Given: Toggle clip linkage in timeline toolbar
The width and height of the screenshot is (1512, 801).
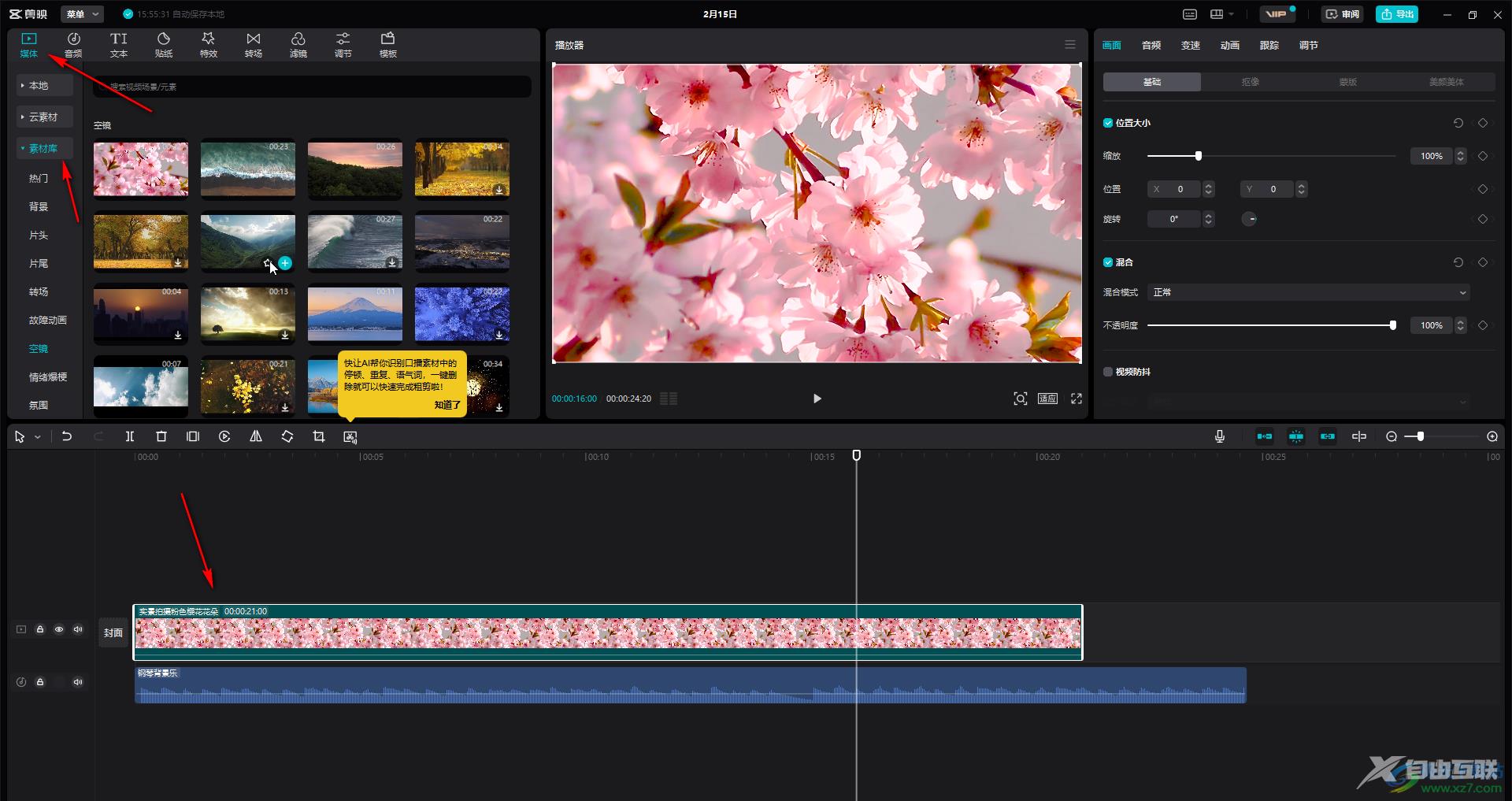Looking at the screenshot, I should click(1328, 436).
